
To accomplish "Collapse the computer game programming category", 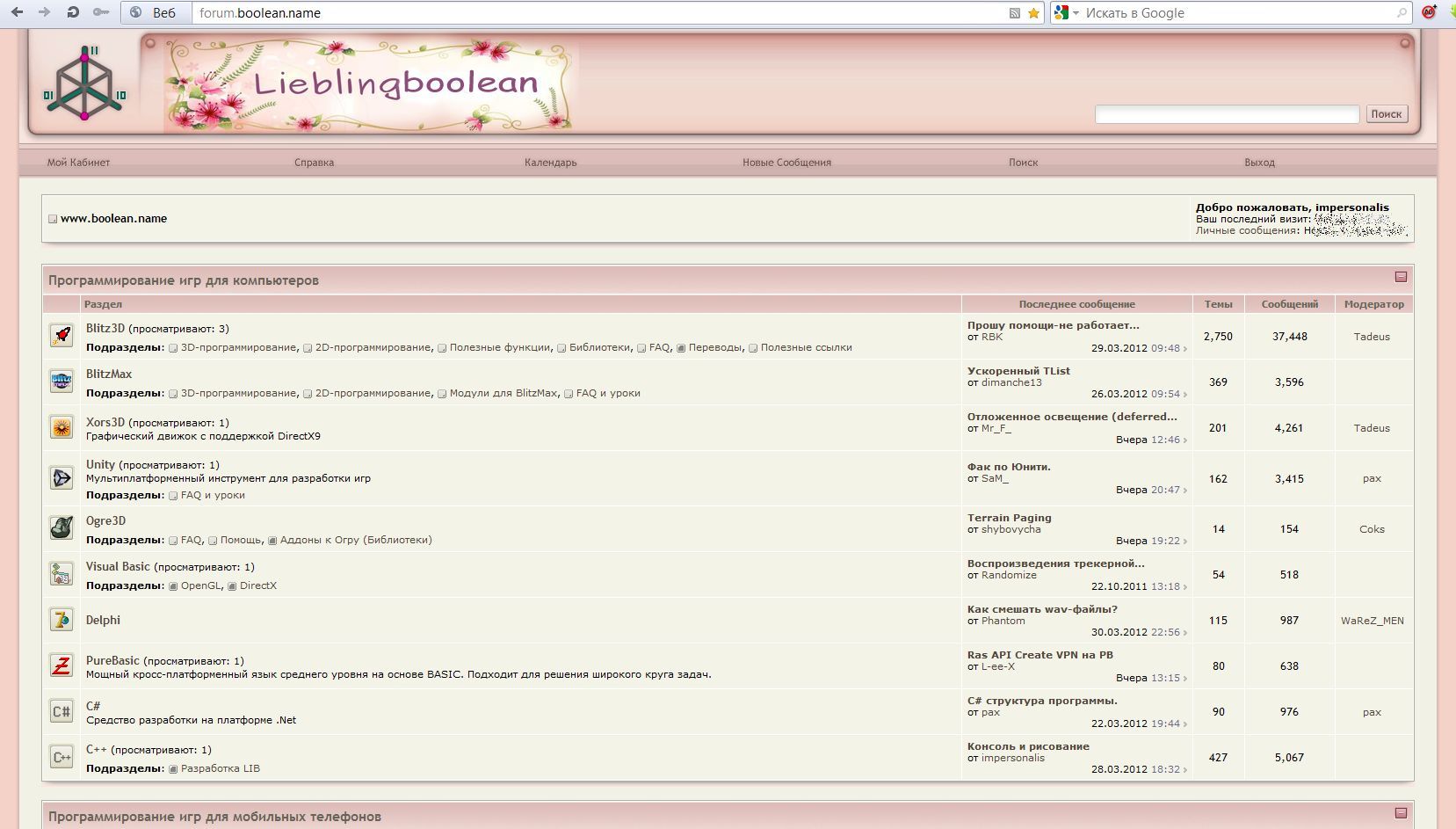I will click(x=1401, y=277).
